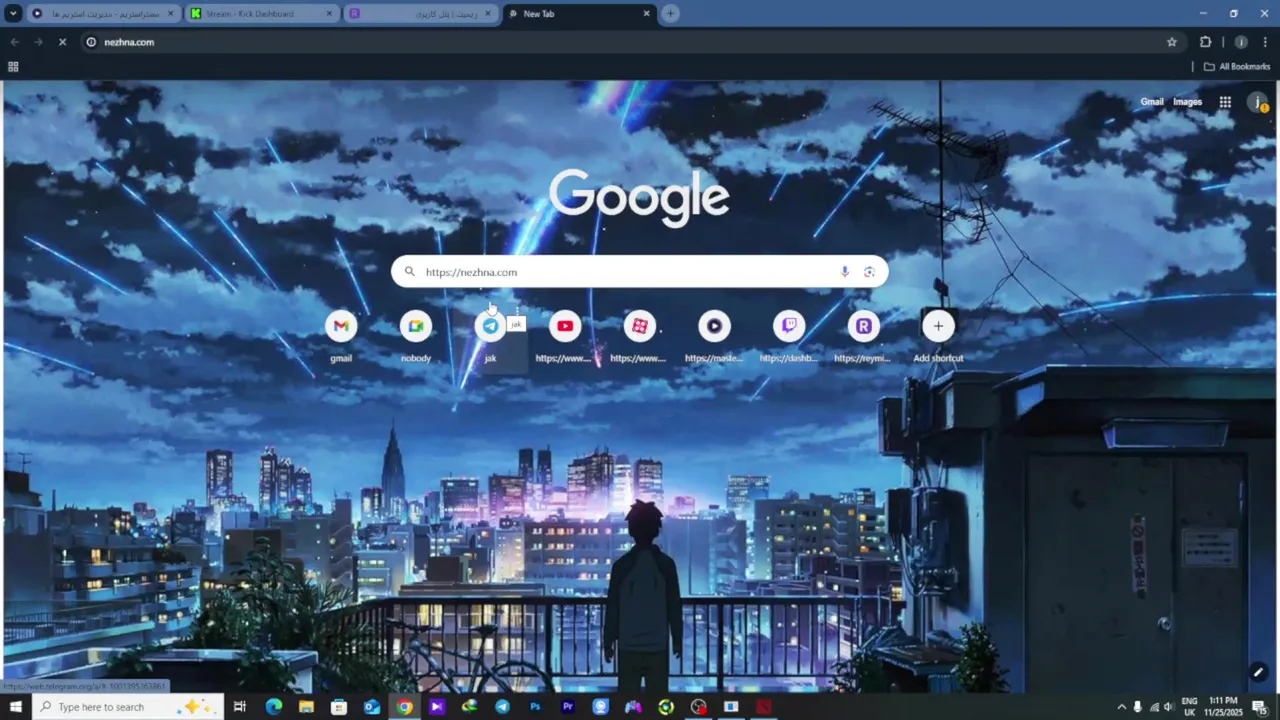Open the apps grid in bookmarks bar

click(x=13, y=67)
